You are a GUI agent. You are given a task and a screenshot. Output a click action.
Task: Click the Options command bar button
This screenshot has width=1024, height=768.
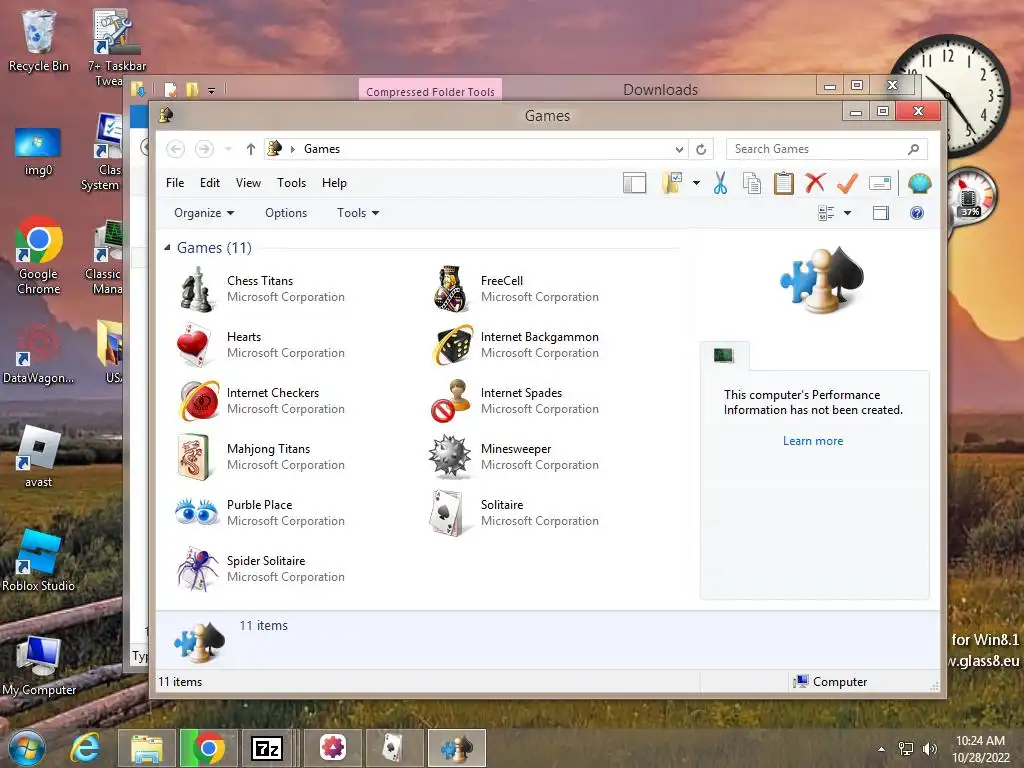point(286,213)
